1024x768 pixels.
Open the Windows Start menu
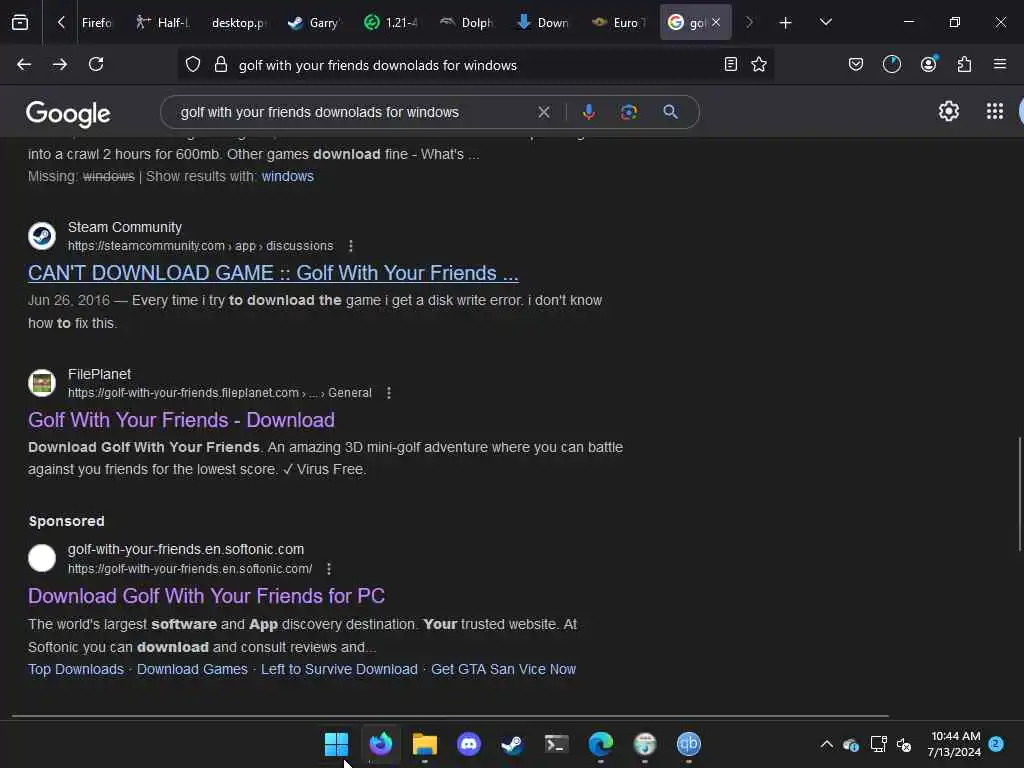point(336,744)
